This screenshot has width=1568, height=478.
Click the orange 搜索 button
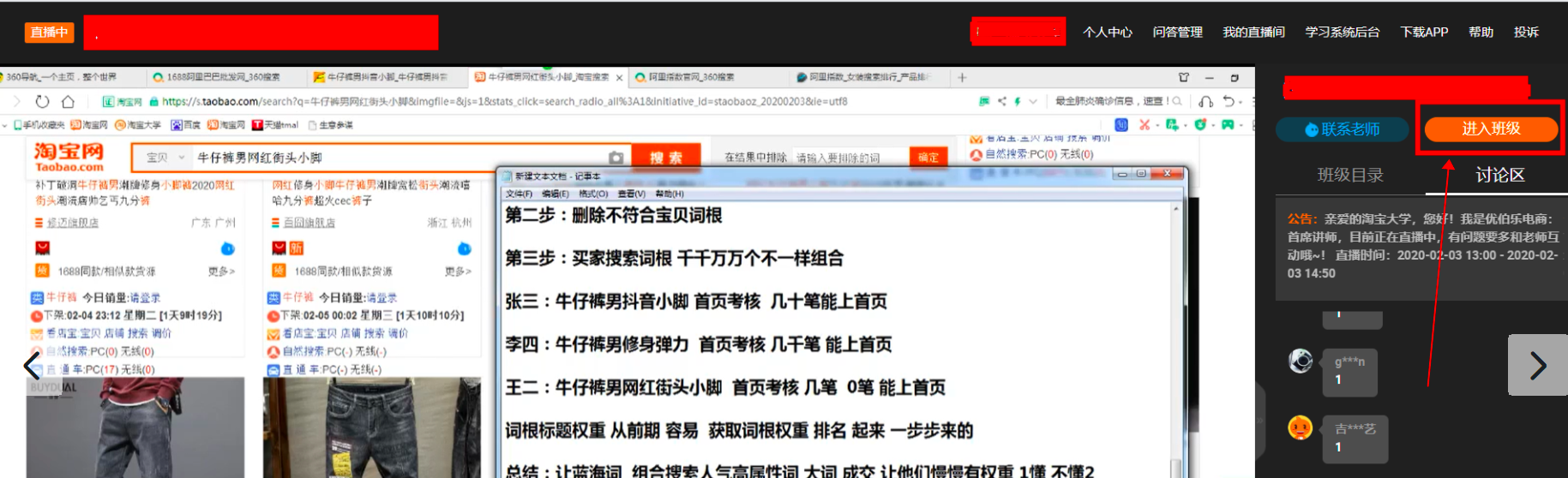pyautogui.click(x=665, y=158)
